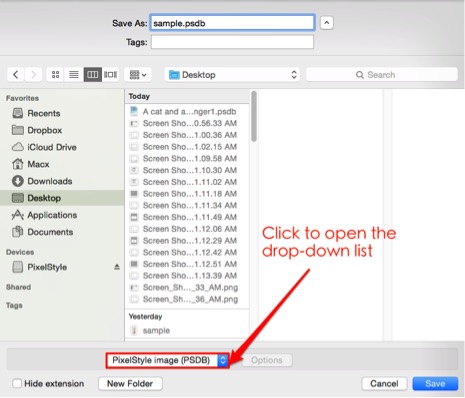Click the Recents clock icon
This screenshot has width=465, height=398.
click(x=18, y=113)
